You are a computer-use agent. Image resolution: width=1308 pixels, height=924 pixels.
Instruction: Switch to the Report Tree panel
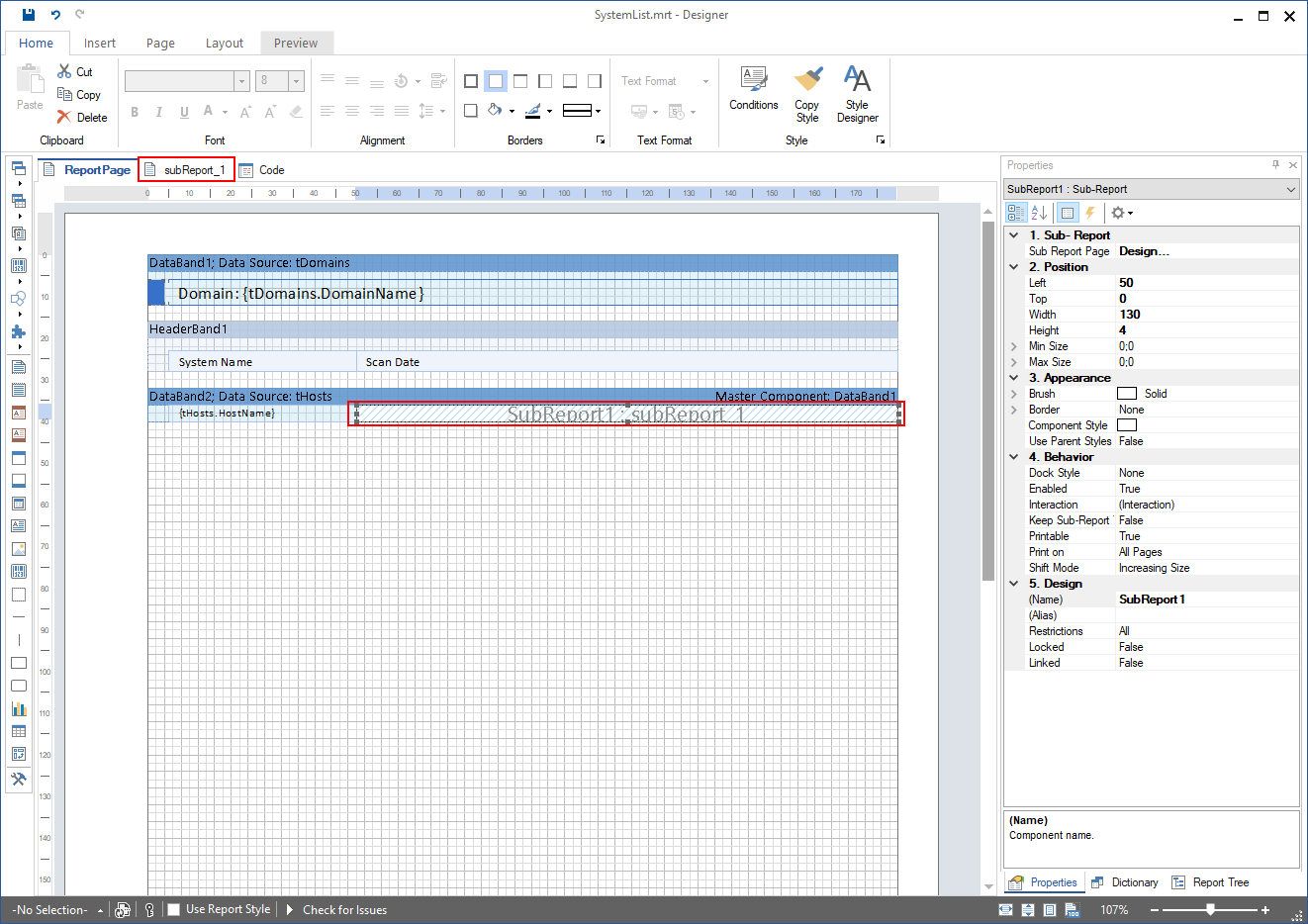pos(1210,882)
